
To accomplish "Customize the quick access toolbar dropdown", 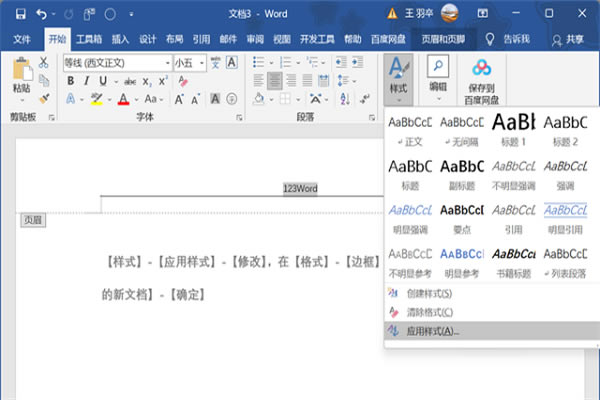I will [x=131, y=14].
